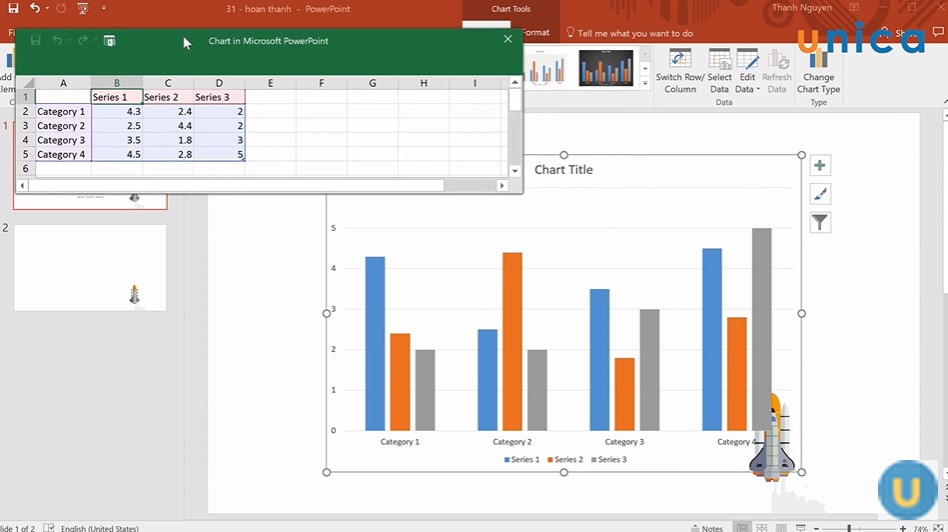
Task: Click the zoom slider handle
Action: (850, 528)
